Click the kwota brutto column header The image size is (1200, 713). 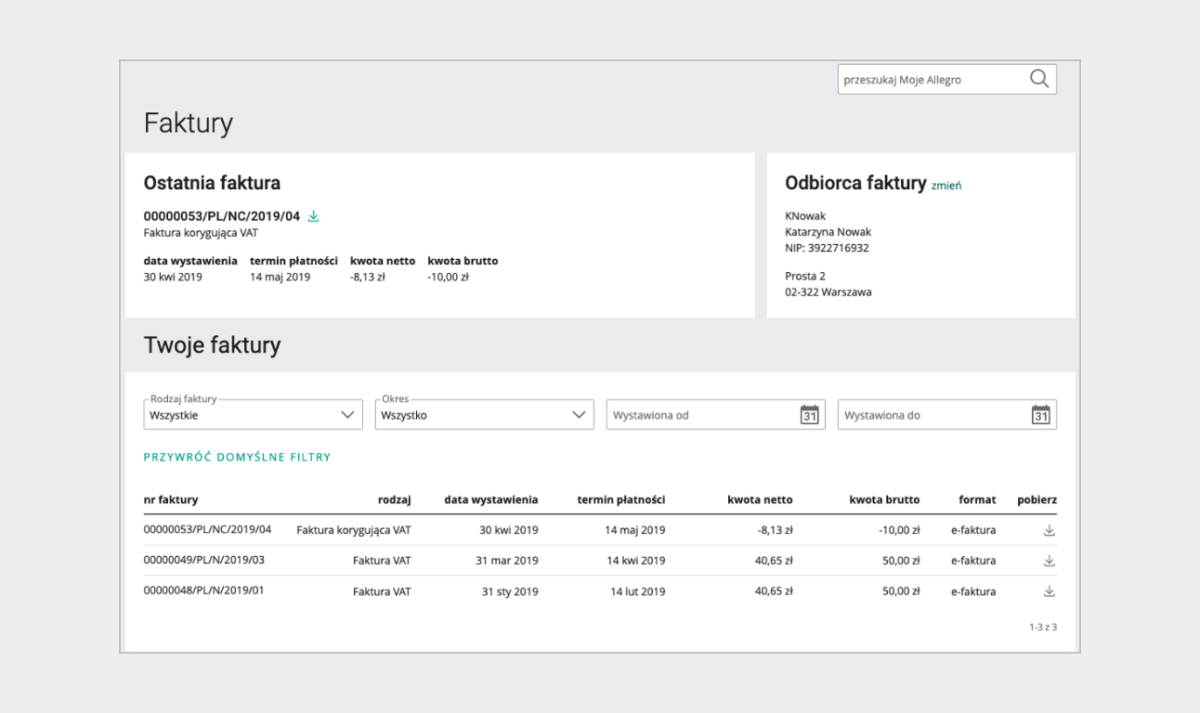click(884, 500)
